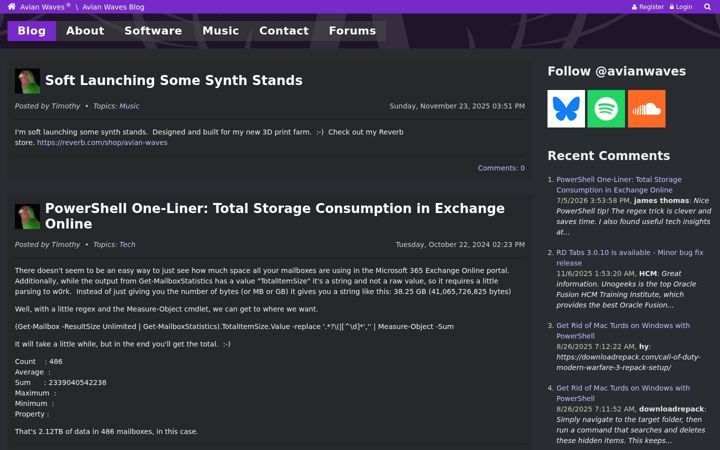Click the home icon in top bar
This screenshot has width=720, height=450.
(11, 6)
